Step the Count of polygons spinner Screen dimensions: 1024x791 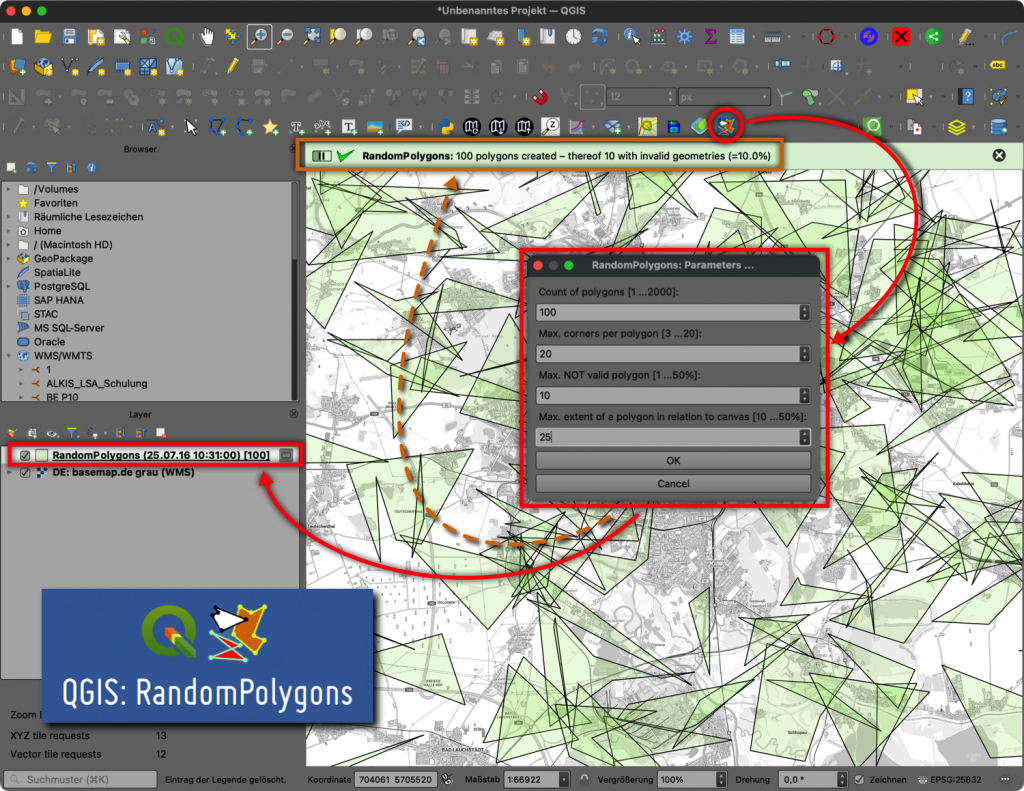[x=805, y=312]
